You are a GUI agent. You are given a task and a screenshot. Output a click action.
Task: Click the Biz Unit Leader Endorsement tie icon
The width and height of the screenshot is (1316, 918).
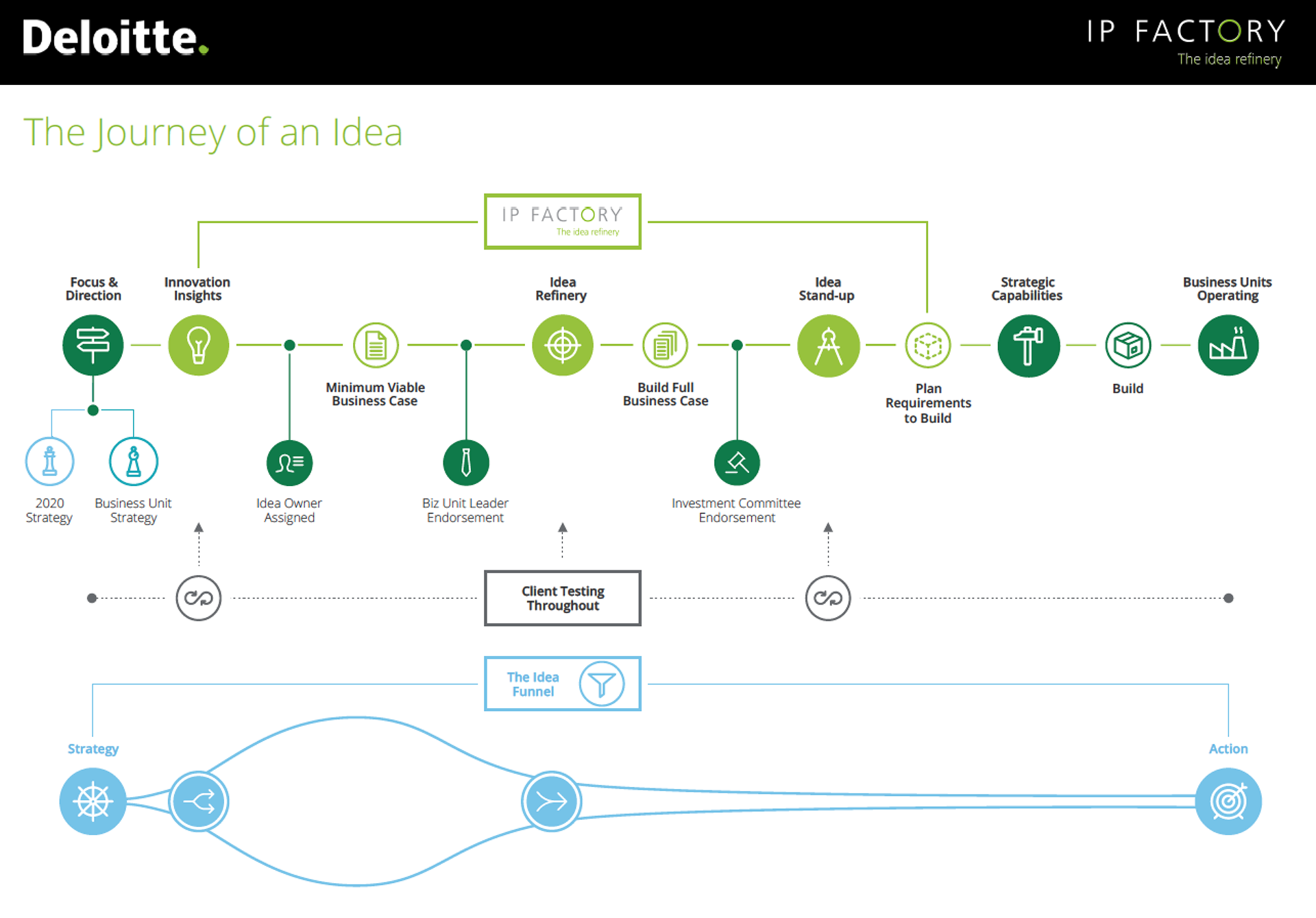[466, 463]
